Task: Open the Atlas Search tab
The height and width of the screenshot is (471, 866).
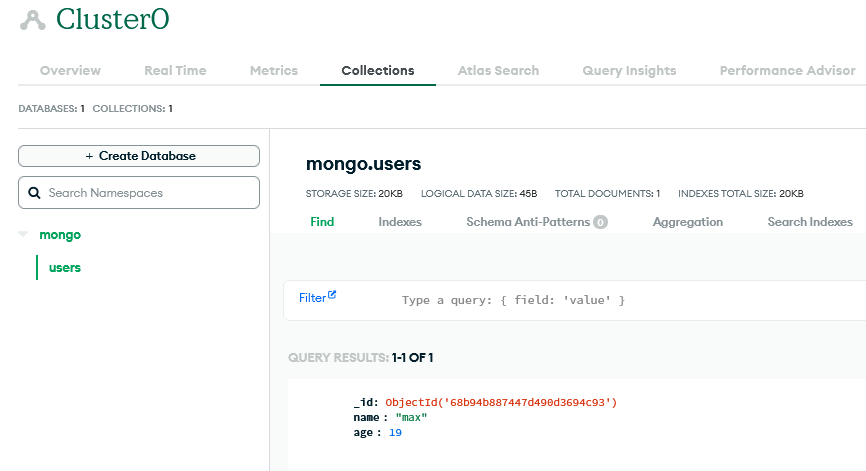Action: click(498, 71)
